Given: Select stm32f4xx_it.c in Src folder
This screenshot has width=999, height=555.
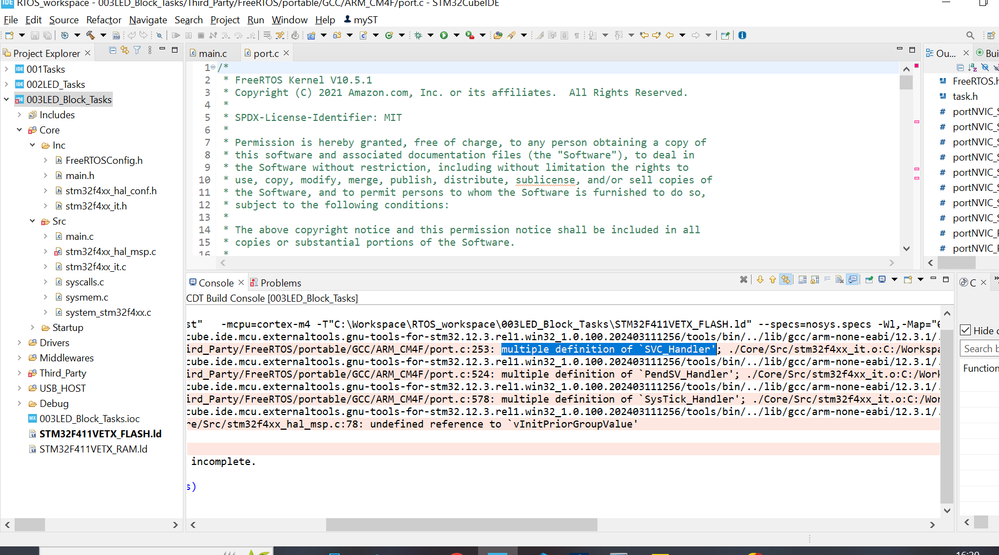Looking at the screenshot, I should (x=96, y=267).
